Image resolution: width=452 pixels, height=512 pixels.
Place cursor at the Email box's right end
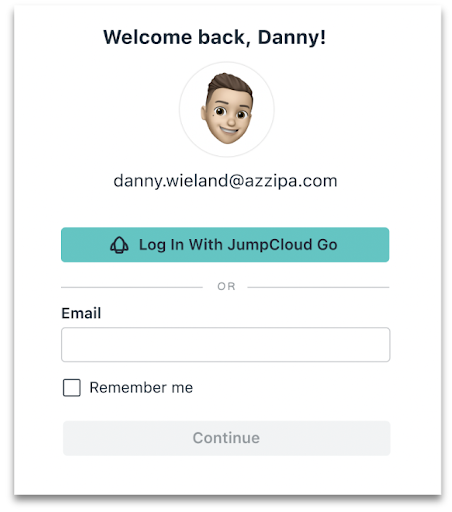383,344
